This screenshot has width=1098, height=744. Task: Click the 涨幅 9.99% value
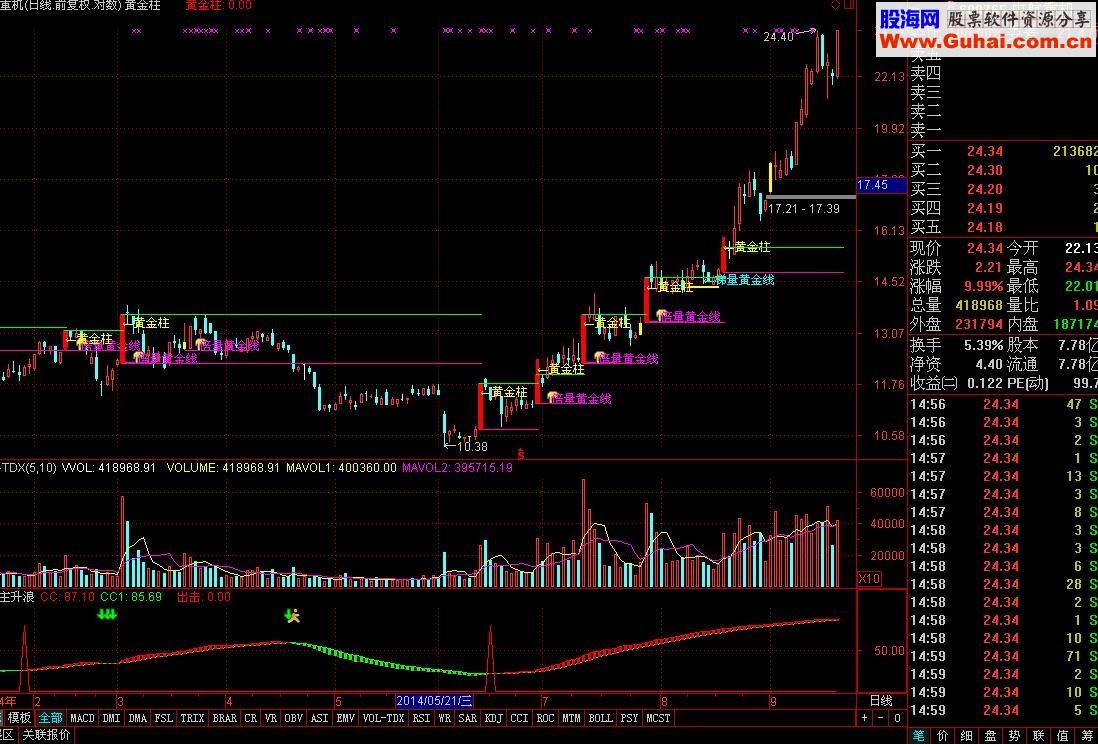[x=982, y=287]
